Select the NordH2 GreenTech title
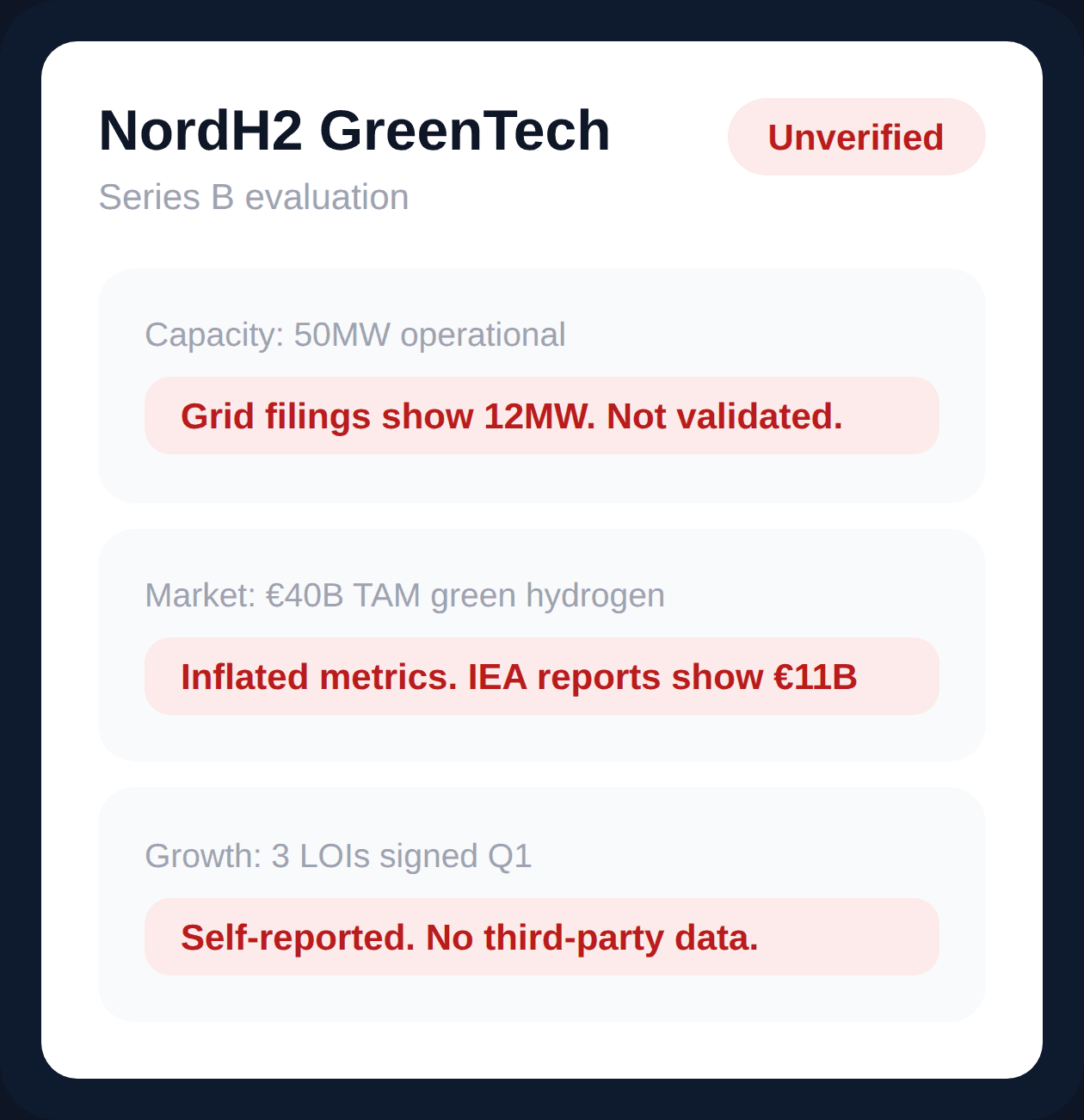This screenshot has height=1120, width=1084. [x=354, y=131]
